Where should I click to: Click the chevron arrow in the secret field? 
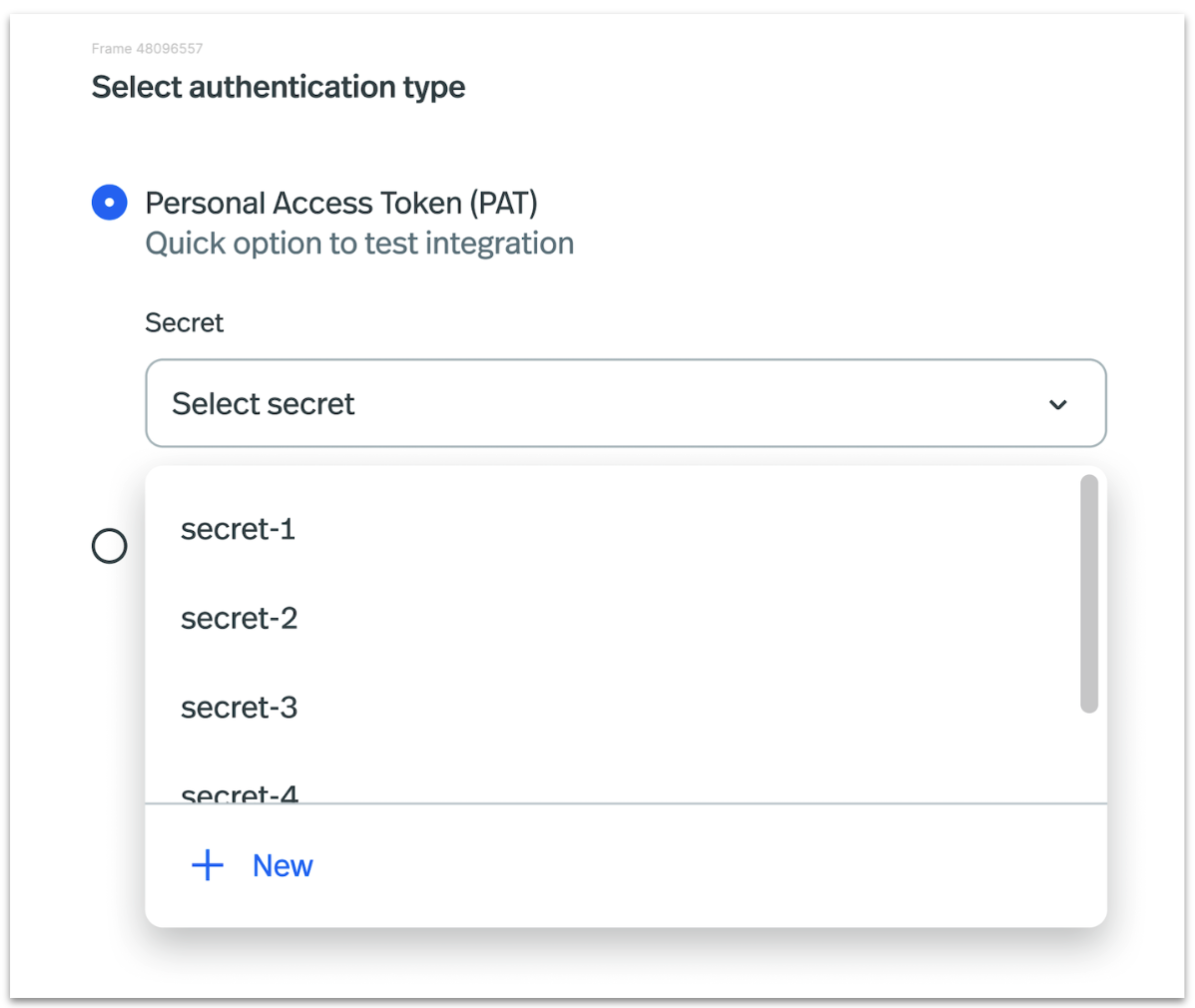(x=1058, y=404)
